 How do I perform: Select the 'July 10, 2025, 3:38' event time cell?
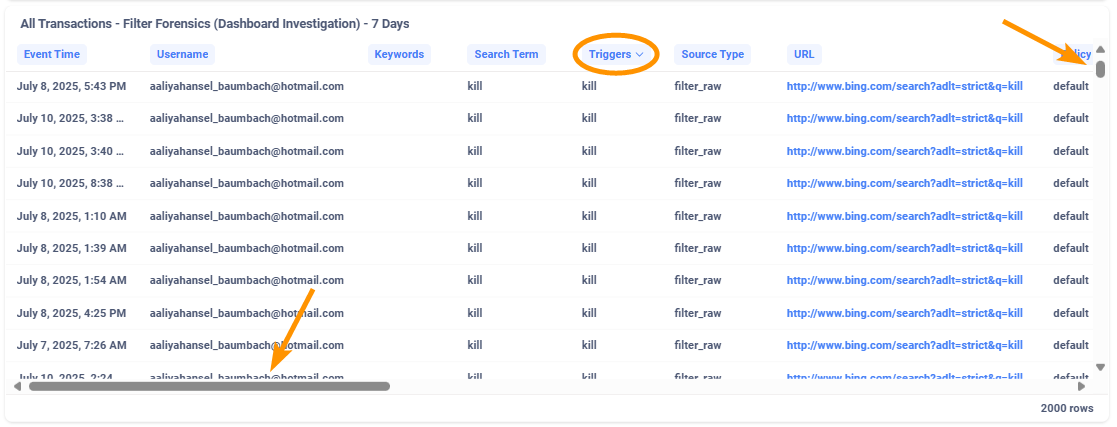tap(71, 118)
